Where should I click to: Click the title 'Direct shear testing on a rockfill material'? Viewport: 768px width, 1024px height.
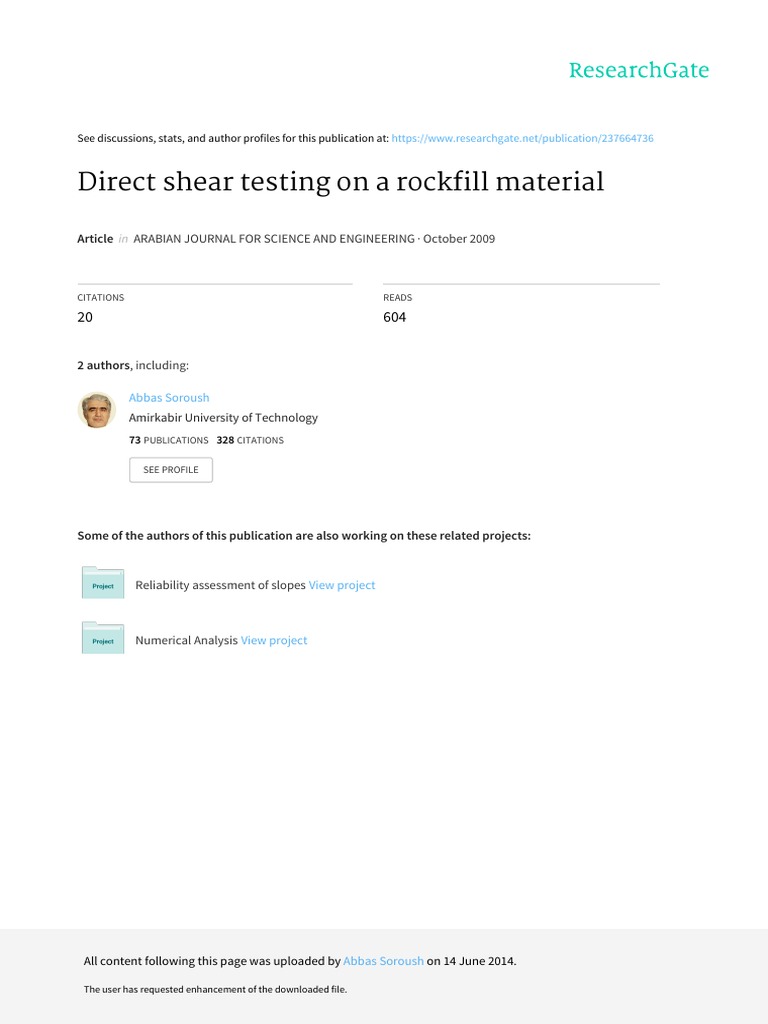click(x=341, y=182)
